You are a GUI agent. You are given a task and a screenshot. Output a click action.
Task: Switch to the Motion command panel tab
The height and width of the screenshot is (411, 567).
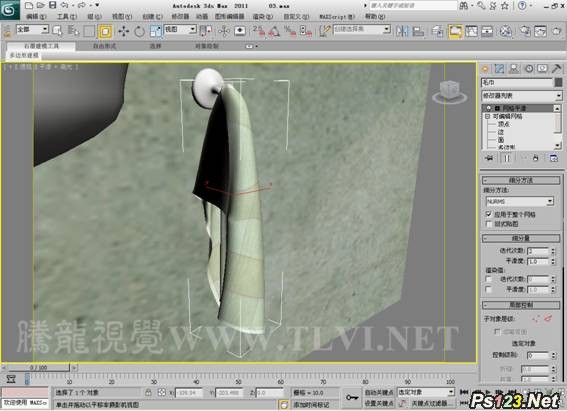coord(529,69)
